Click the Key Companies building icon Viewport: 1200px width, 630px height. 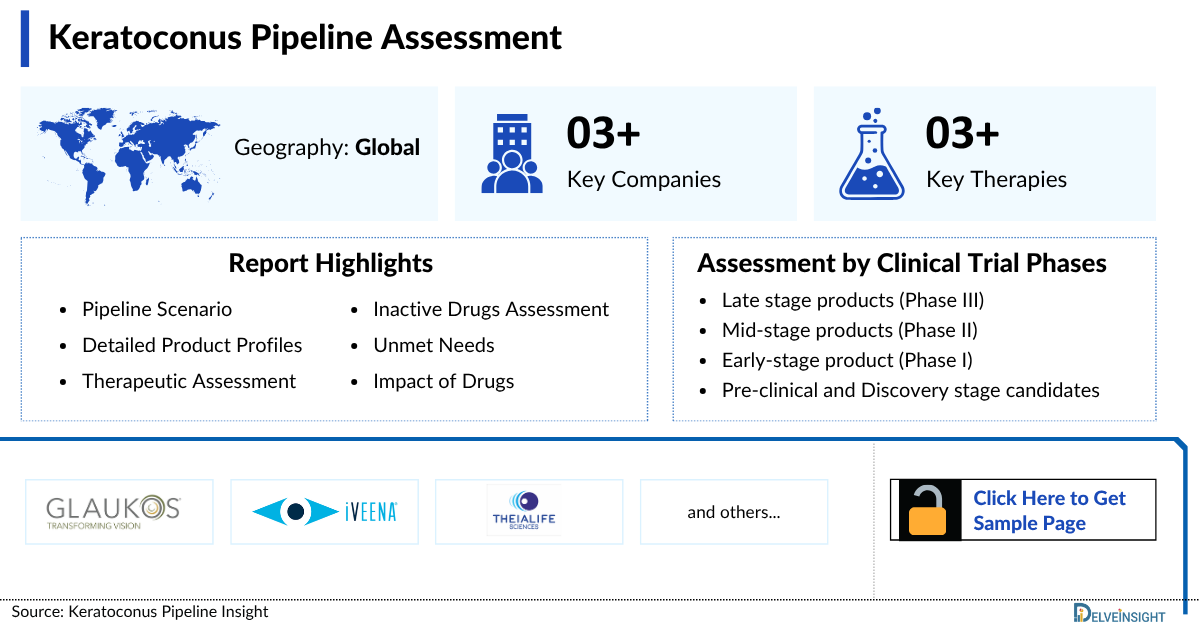coord(512,153)
